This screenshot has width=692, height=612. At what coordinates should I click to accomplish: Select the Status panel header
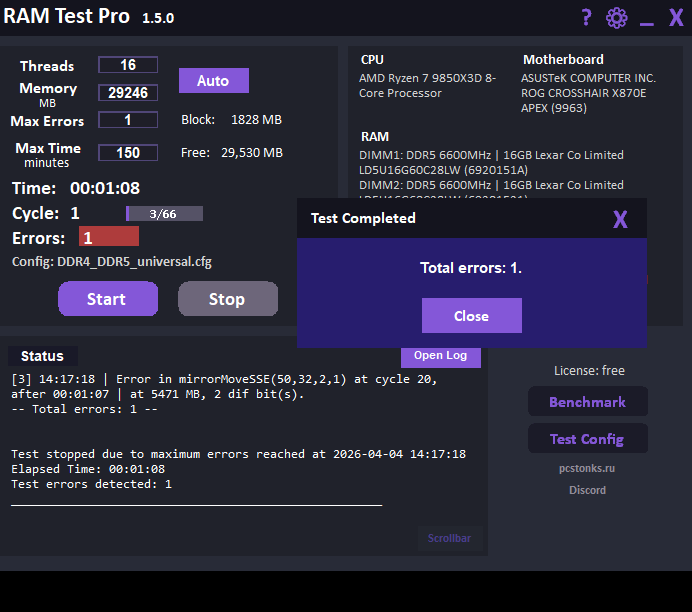point(42,356)
